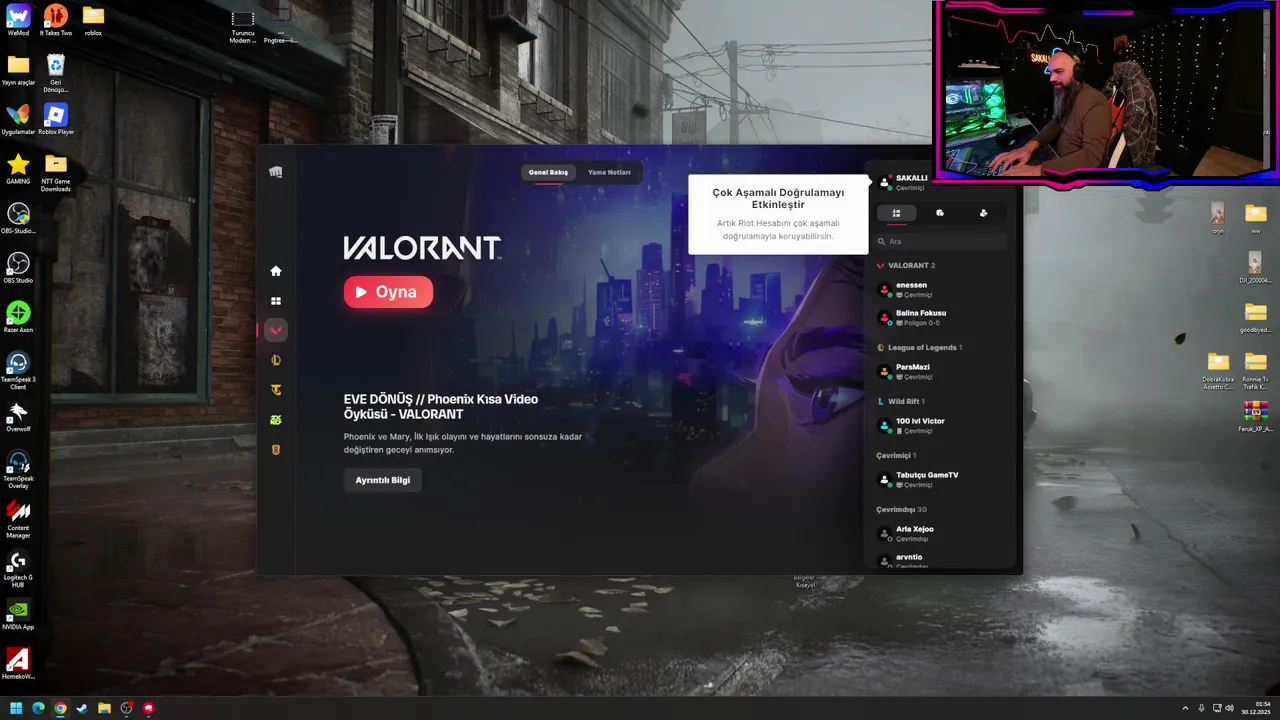
Task: Go to Home in Riot Client sidebar
Action: [x=276, y=271]
